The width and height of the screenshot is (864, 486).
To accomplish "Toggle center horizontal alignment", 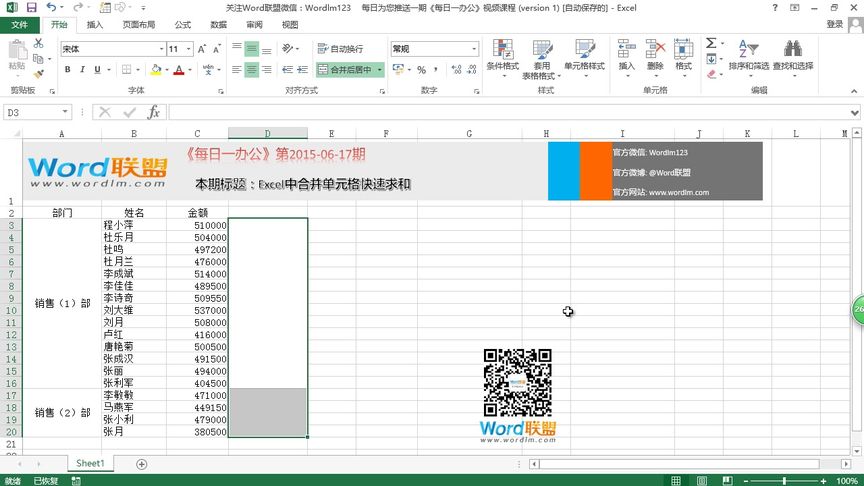I will 252,69.
